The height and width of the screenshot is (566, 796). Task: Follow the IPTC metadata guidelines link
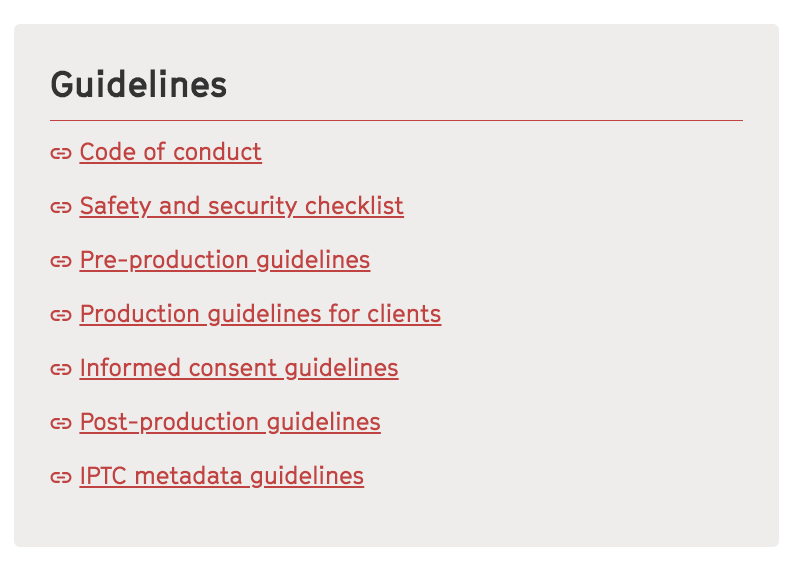tap(222, 476)
